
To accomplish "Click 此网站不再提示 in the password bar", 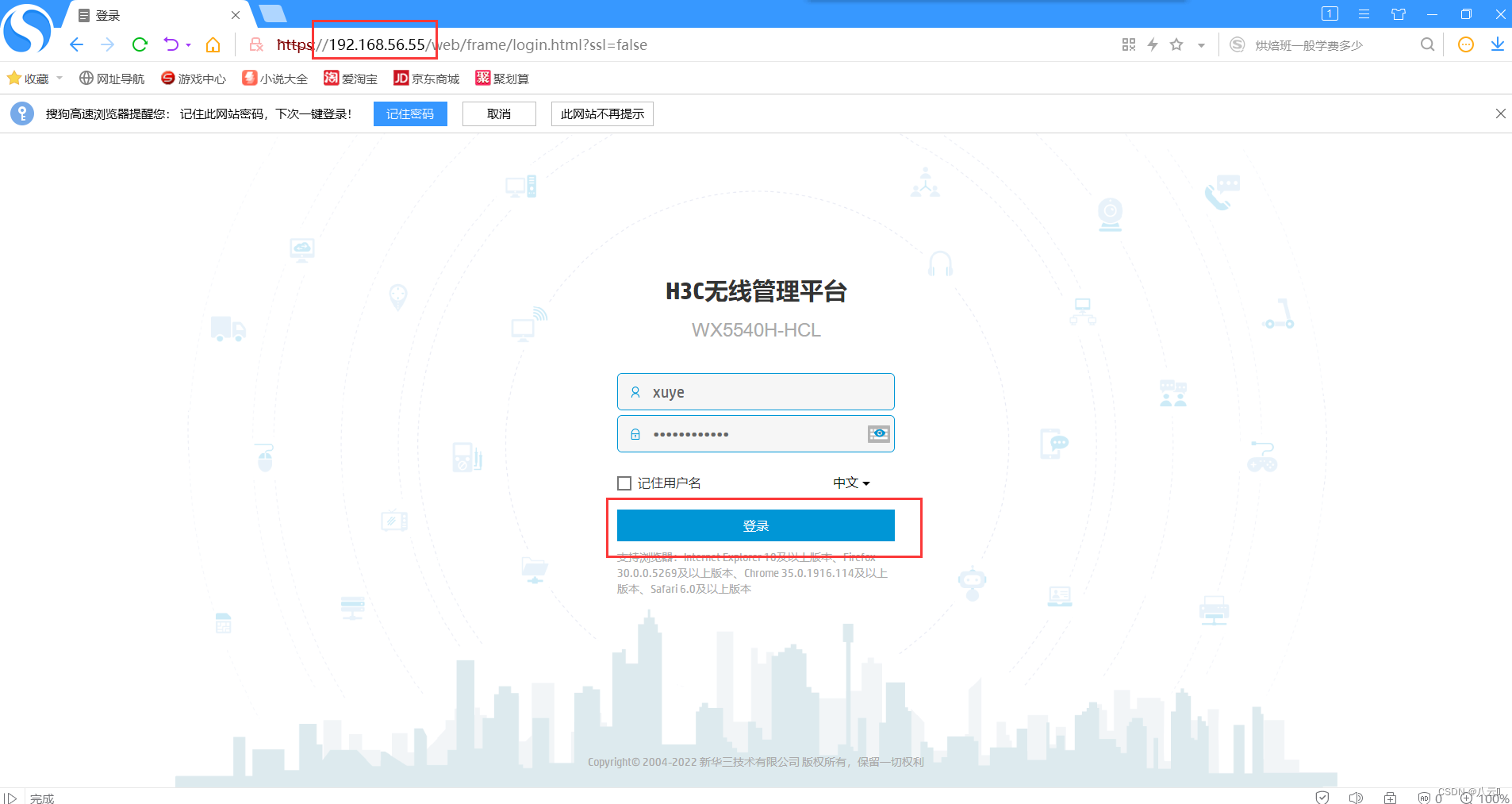I will point(602,113).
